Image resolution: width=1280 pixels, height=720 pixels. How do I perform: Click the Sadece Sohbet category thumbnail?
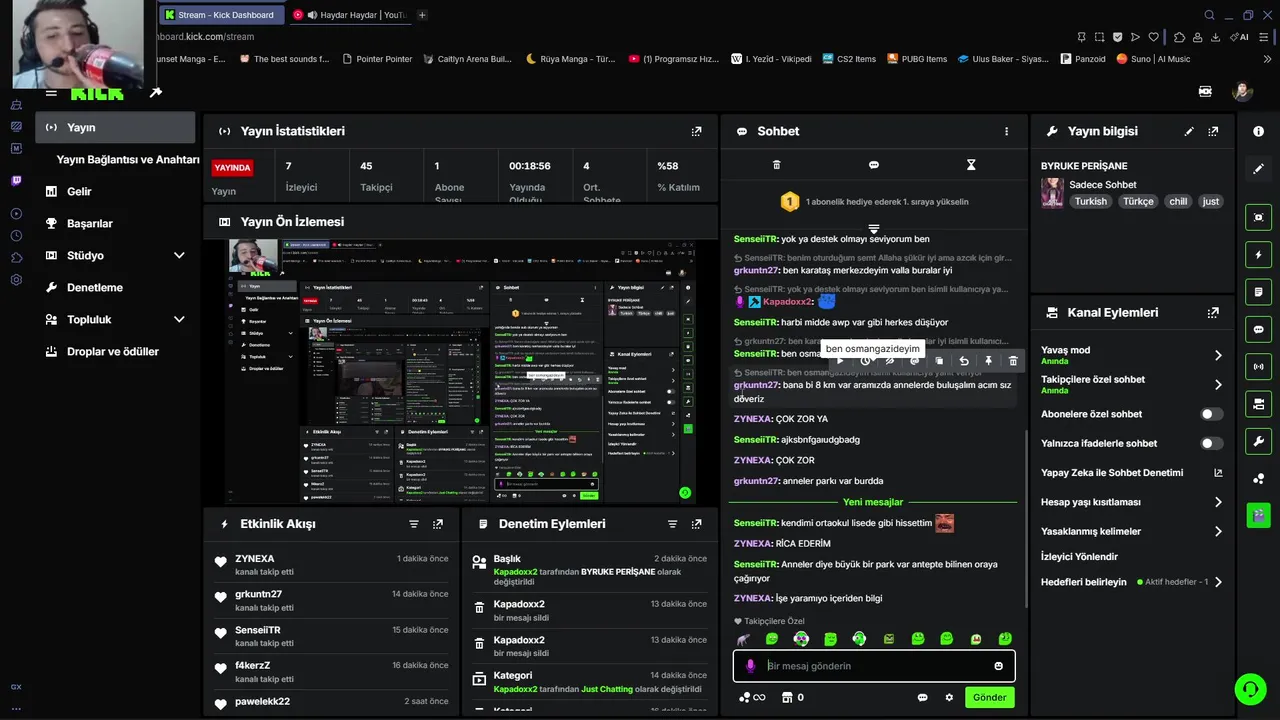(1052, 192)
